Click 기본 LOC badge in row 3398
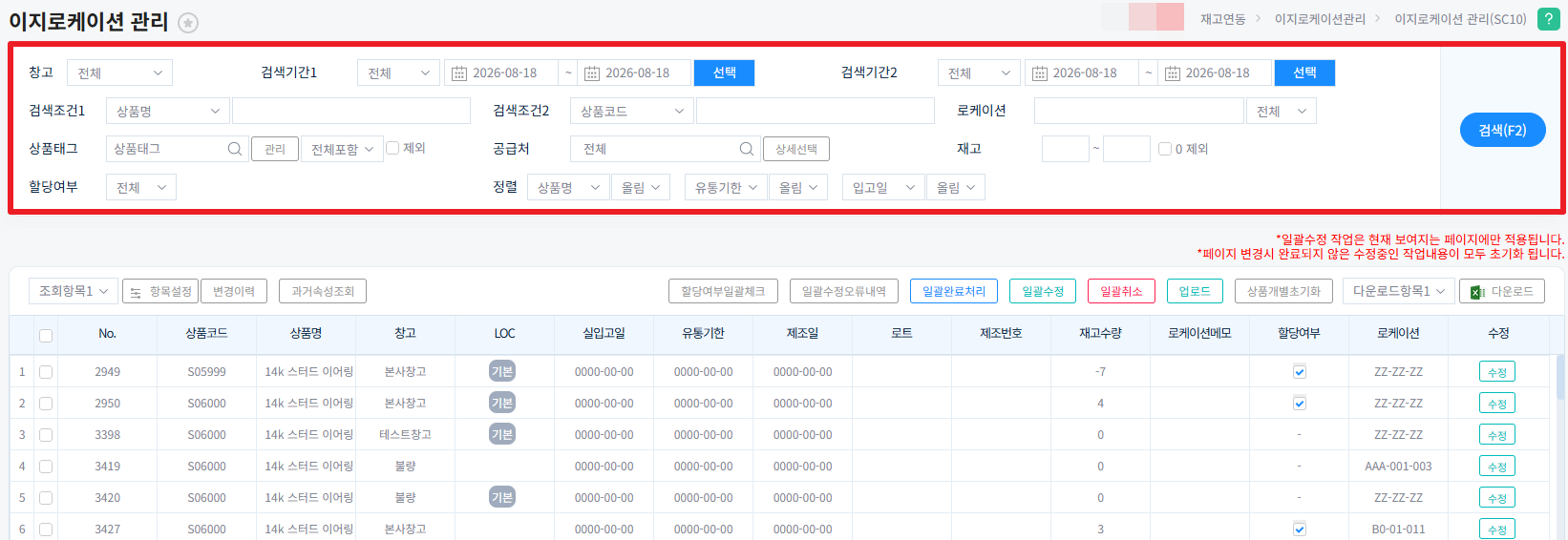This screenshot has height=540, width=1568. point(502,434)
